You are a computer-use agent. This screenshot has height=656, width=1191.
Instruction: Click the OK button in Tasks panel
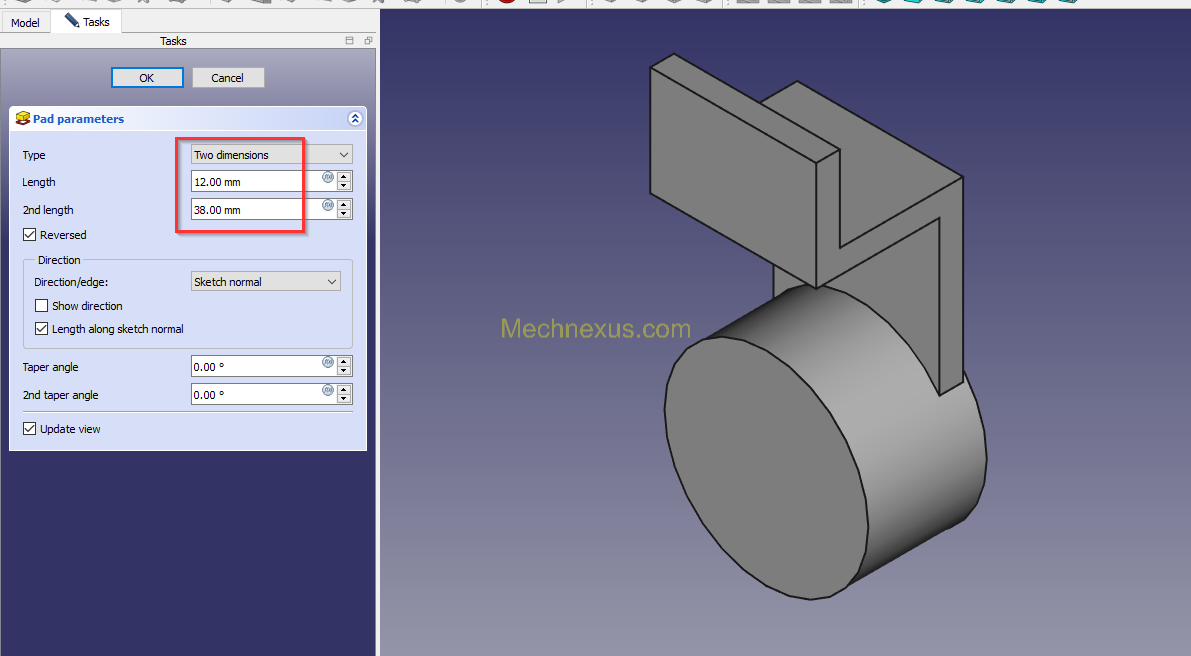pos(147,77)
